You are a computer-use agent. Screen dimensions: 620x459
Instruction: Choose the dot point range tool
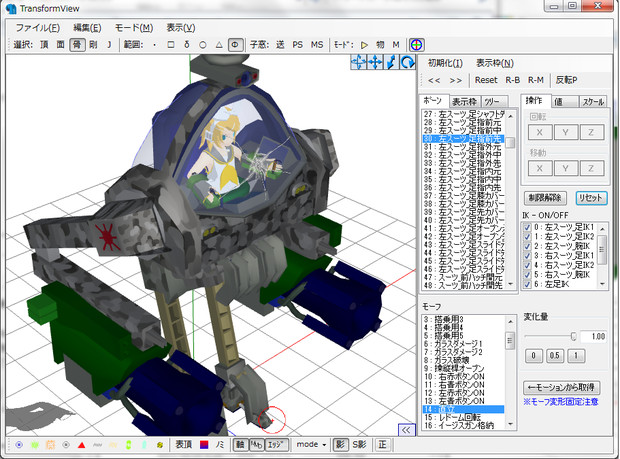(154, 45)
